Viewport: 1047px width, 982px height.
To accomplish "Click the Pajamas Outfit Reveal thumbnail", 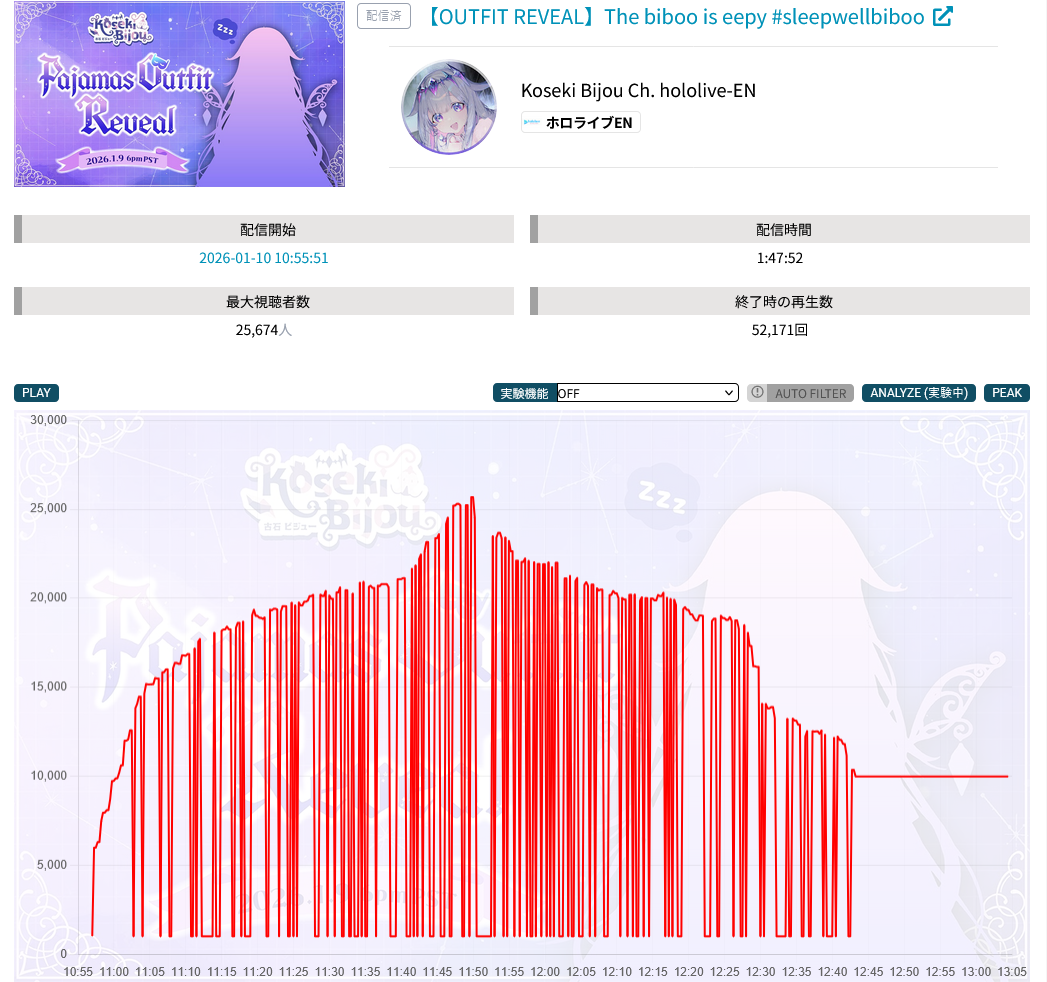I will pyautogui.click(x=180, y=94).
